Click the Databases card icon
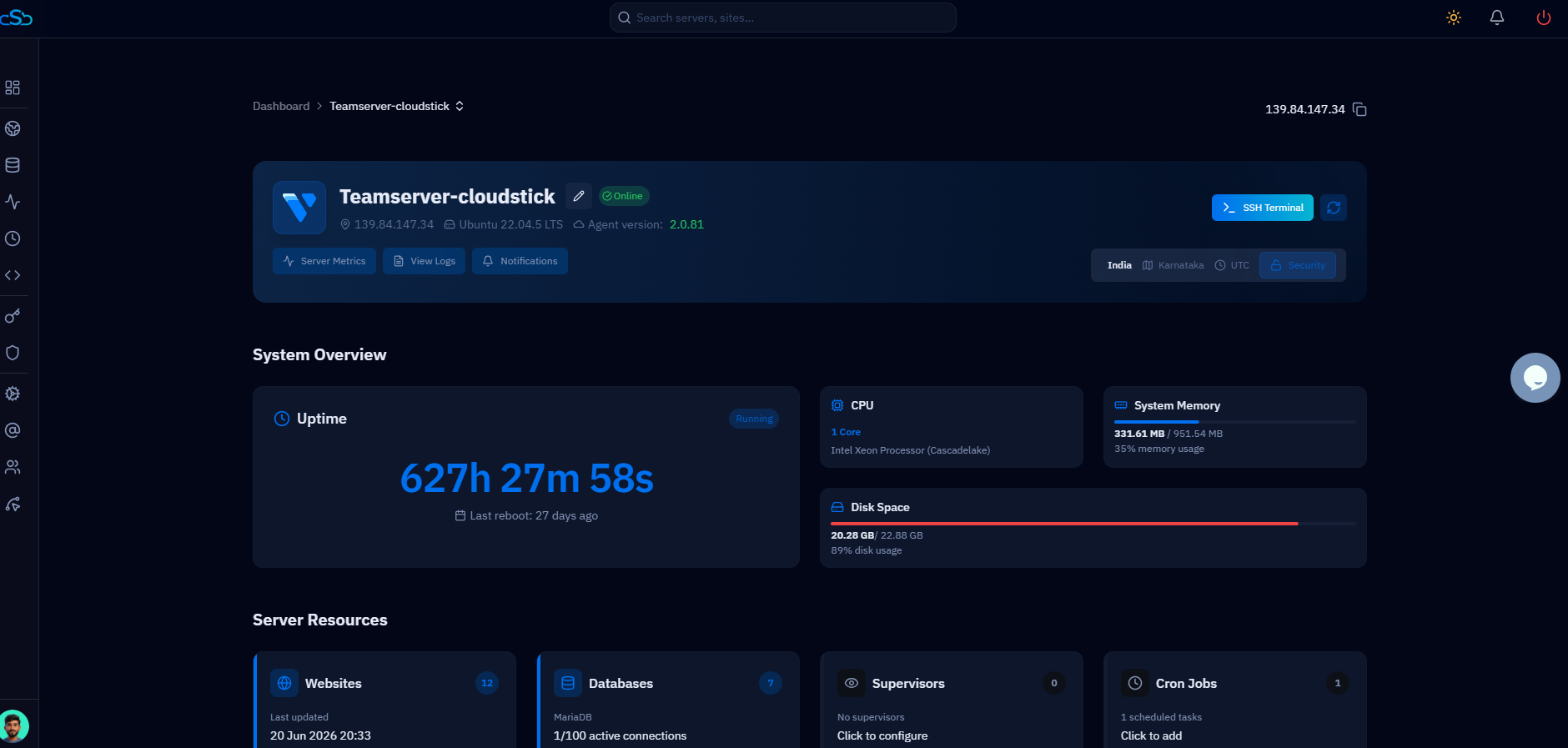 [x=568, y=683]
